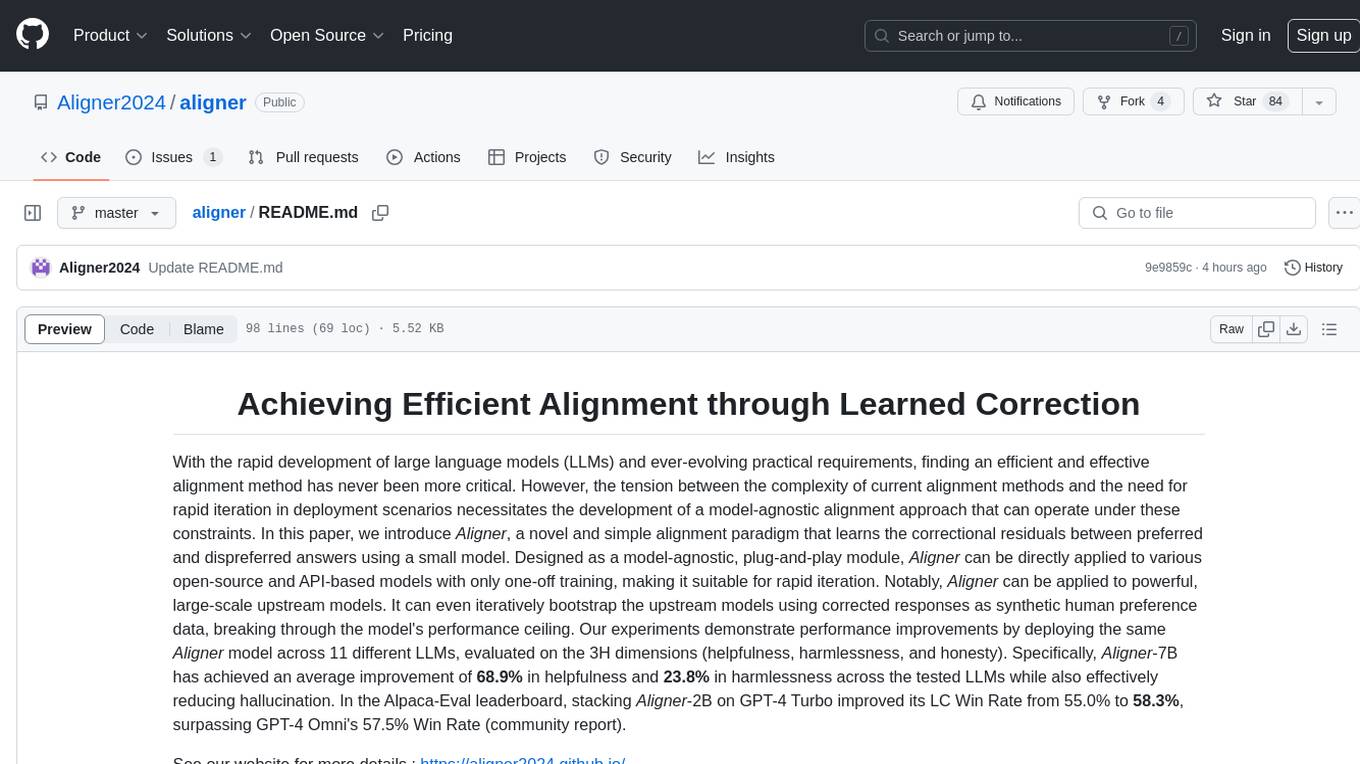Open the Aligner2024 commit author avatar
1360x764 pixels.
point(41,267)
